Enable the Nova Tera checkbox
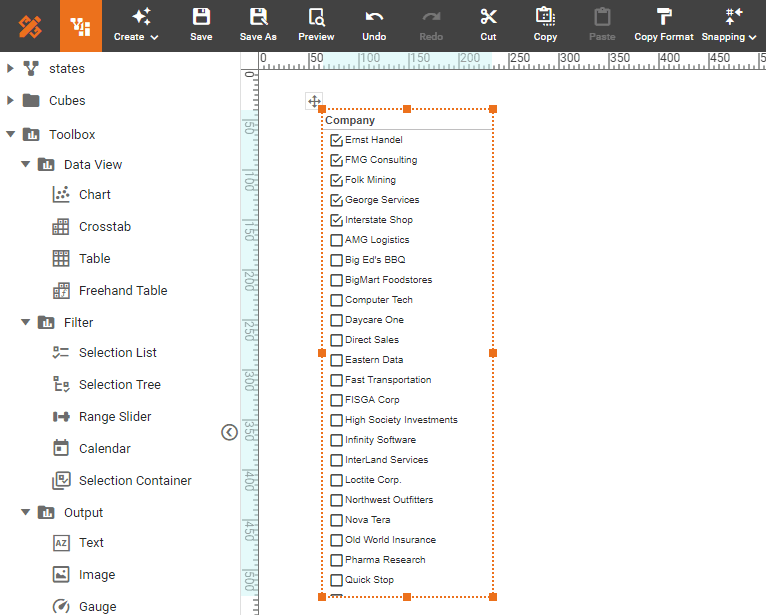 [336, 520]
